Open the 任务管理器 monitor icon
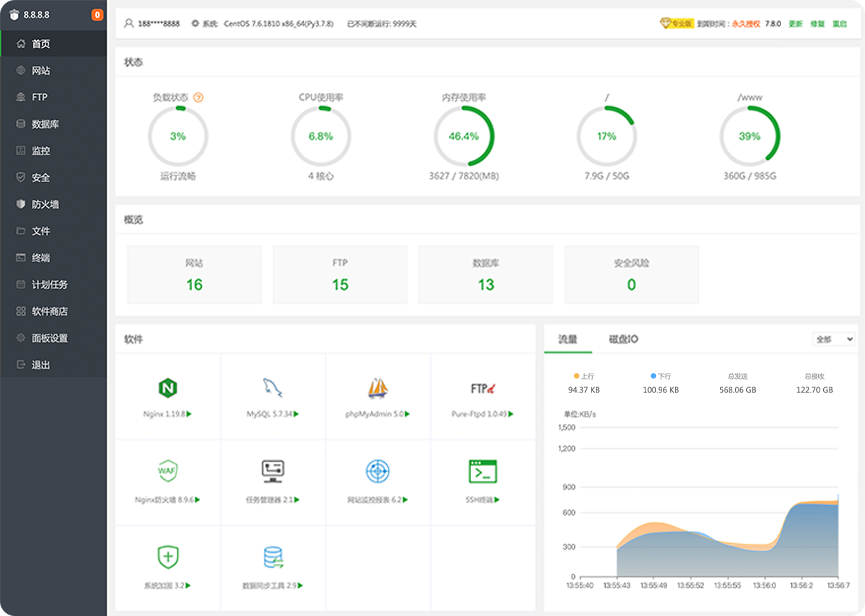This screenshot has height=616, width=865. 272,471
